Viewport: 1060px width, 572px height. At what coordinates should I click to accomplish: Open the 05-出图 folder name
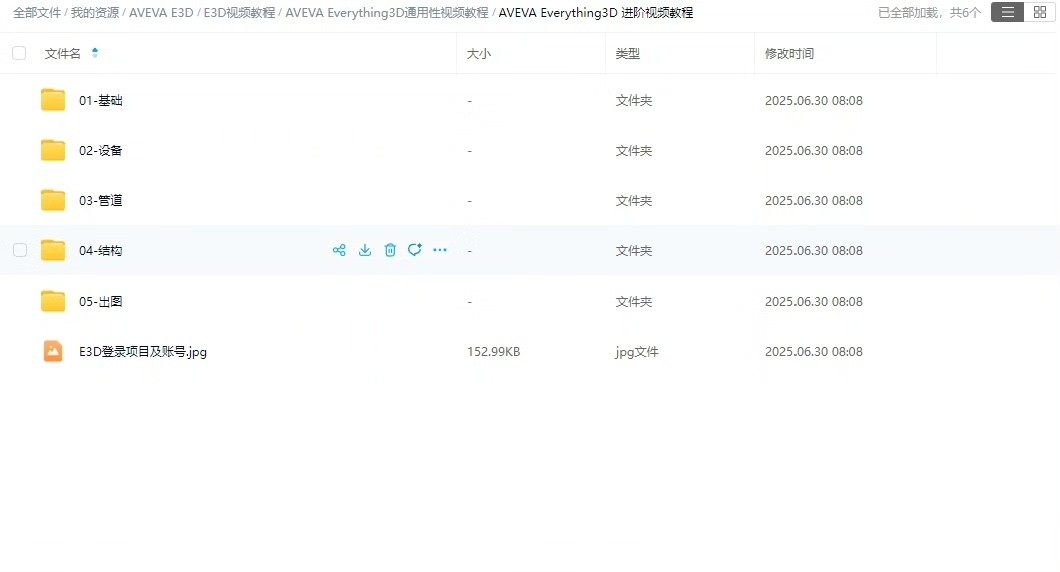coord(101,301)
